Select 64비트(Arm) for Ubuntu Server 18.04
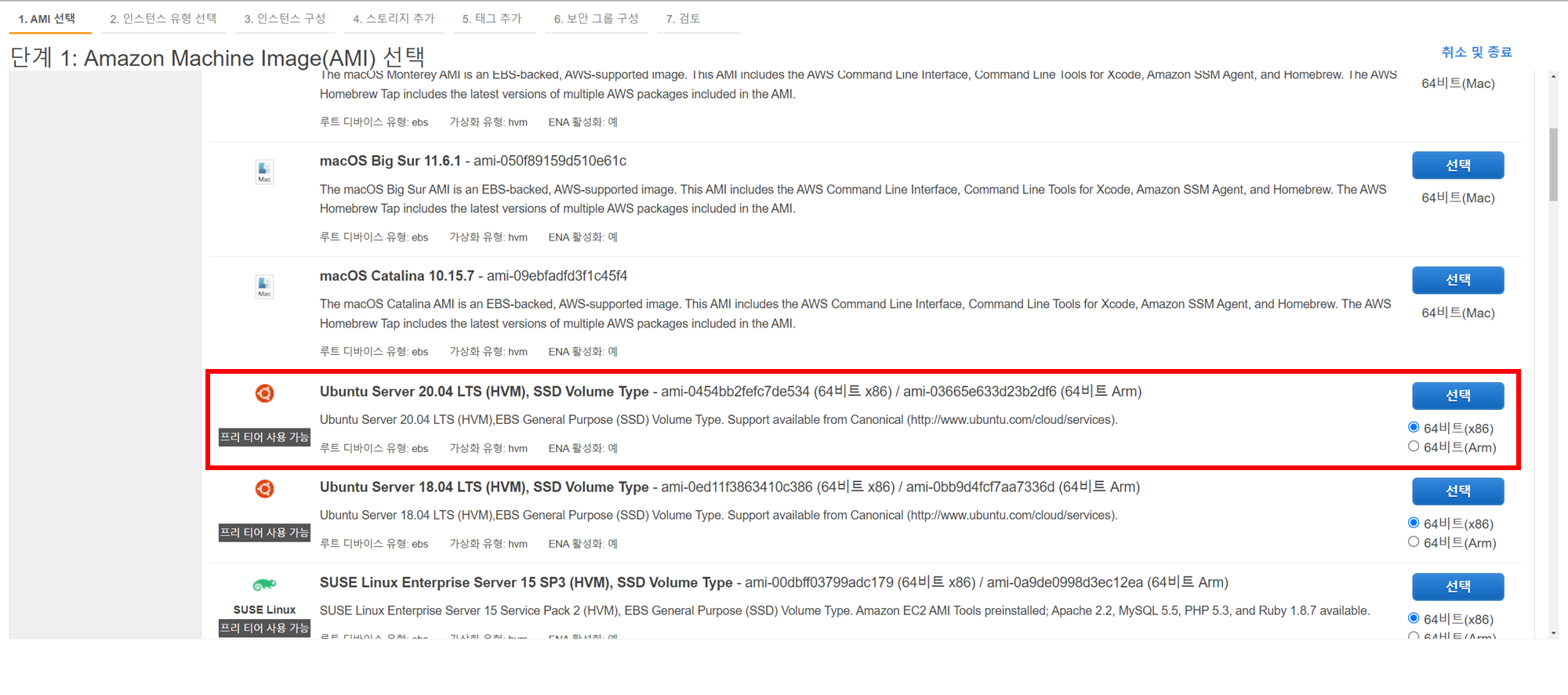1568x695 pixels. [1414, 541]
